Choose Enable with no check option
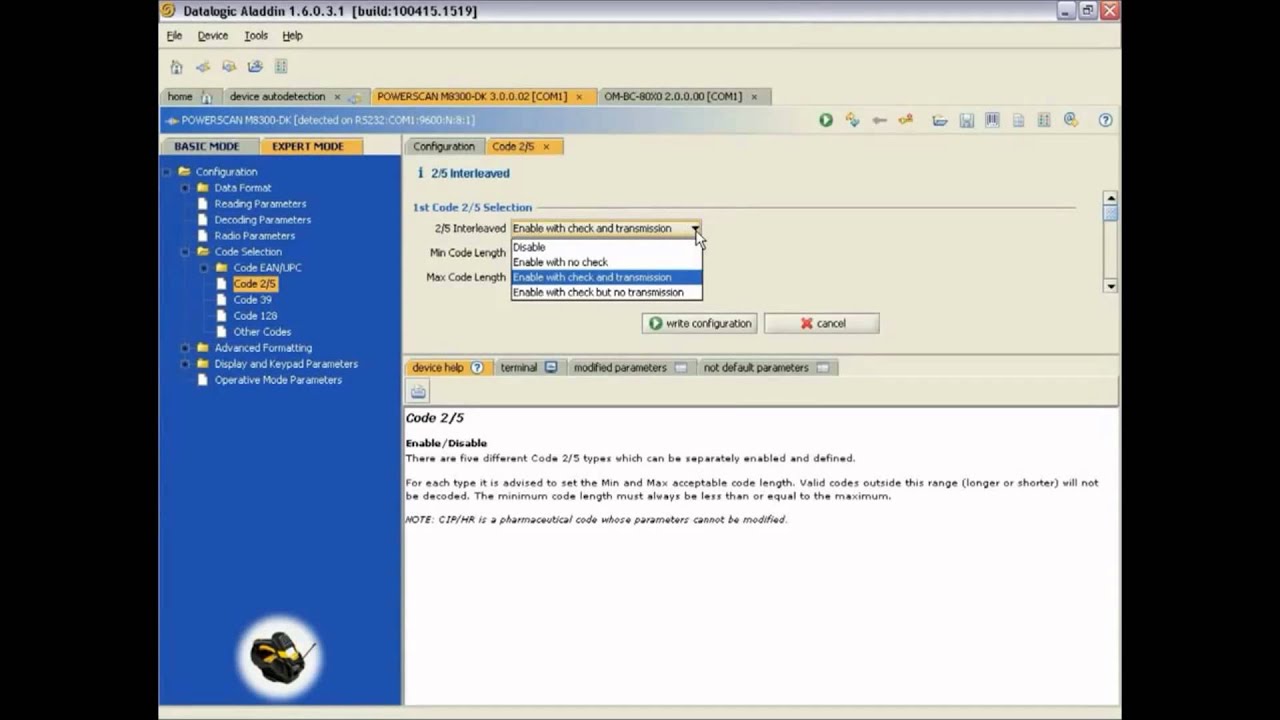 606,262
